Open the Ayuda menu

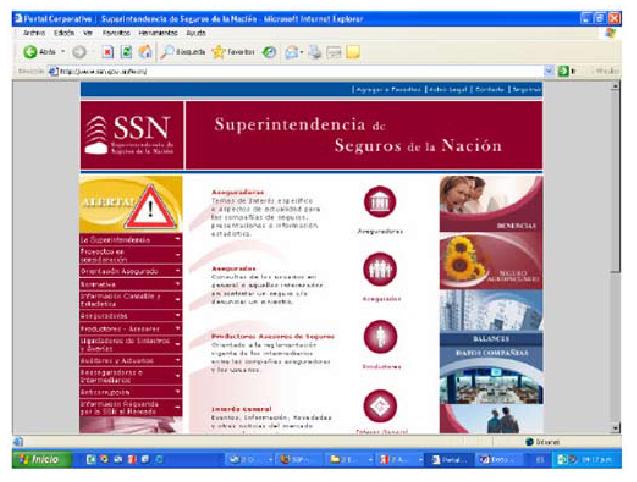pos(196,33)
